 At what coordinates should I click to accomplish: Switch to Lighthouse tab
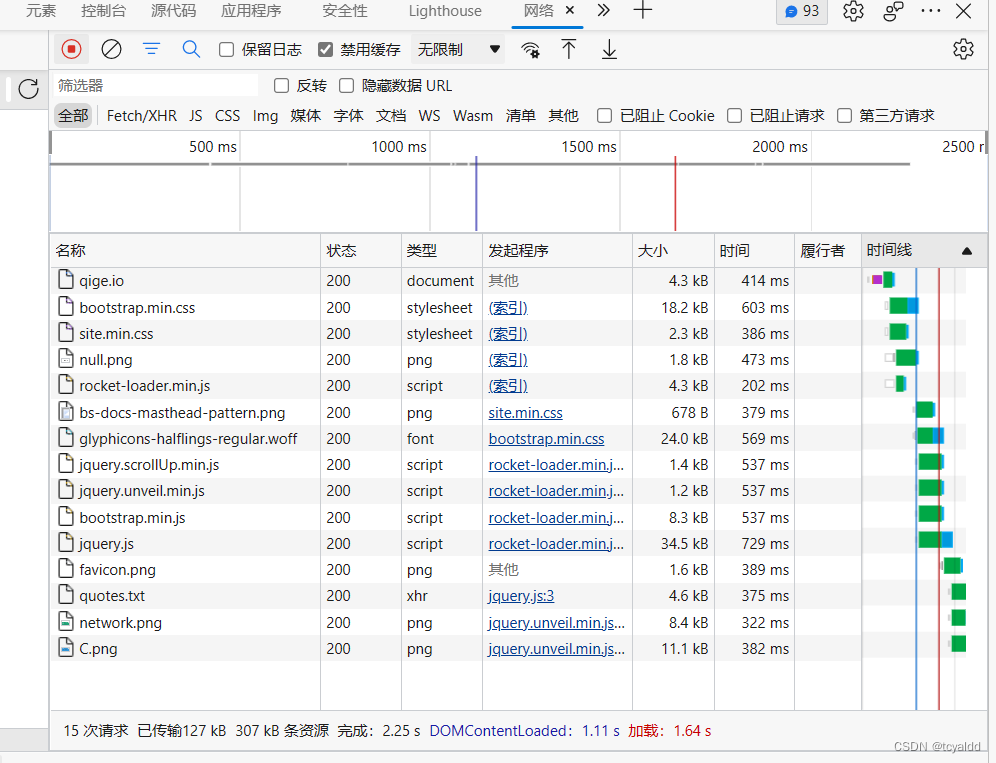pos(445,11)
